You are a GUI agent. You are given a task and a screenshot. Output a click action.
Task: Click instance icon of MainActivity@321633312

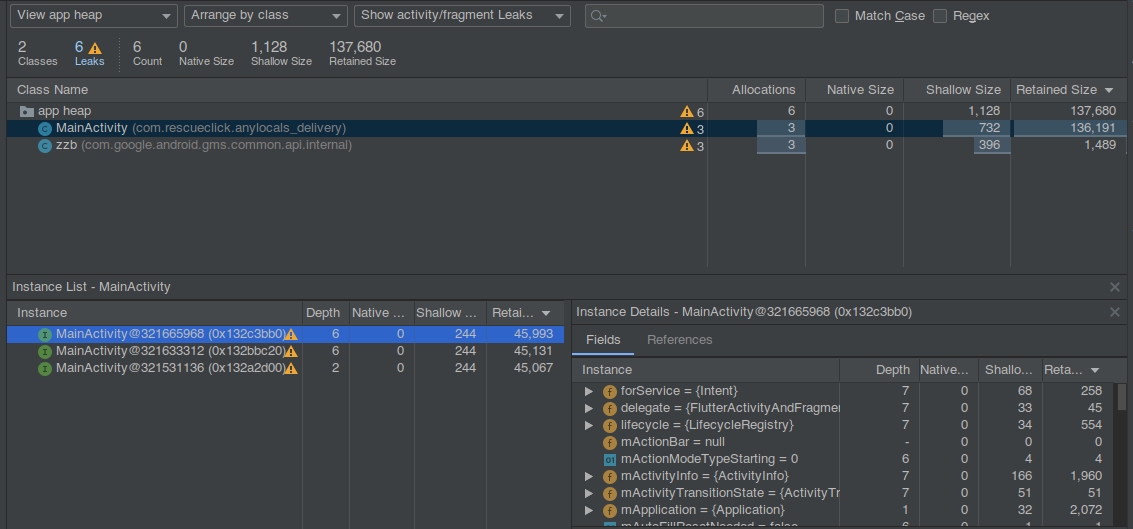click(x=45, y=351)
